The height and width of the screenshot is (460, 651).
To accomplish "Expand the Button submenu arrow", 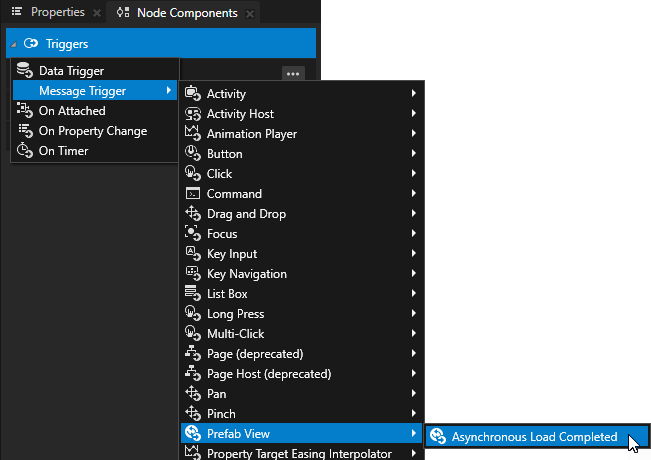I will [413, 154].
